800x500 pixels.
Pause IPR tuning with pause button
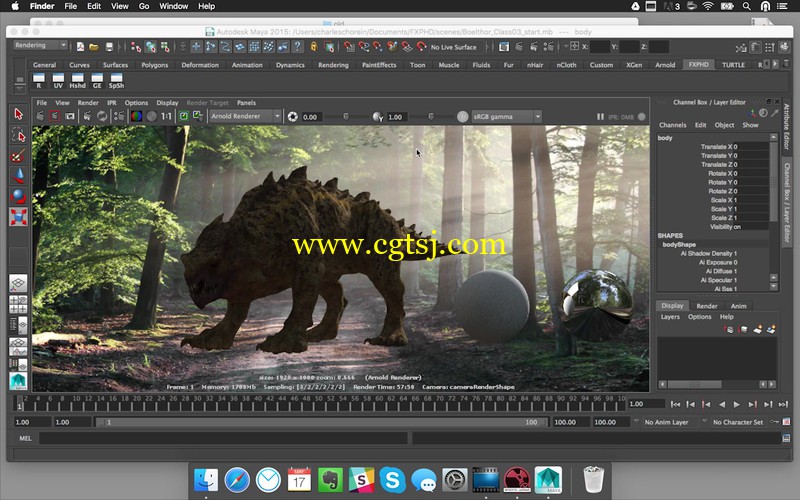click(x=601, y=117)
